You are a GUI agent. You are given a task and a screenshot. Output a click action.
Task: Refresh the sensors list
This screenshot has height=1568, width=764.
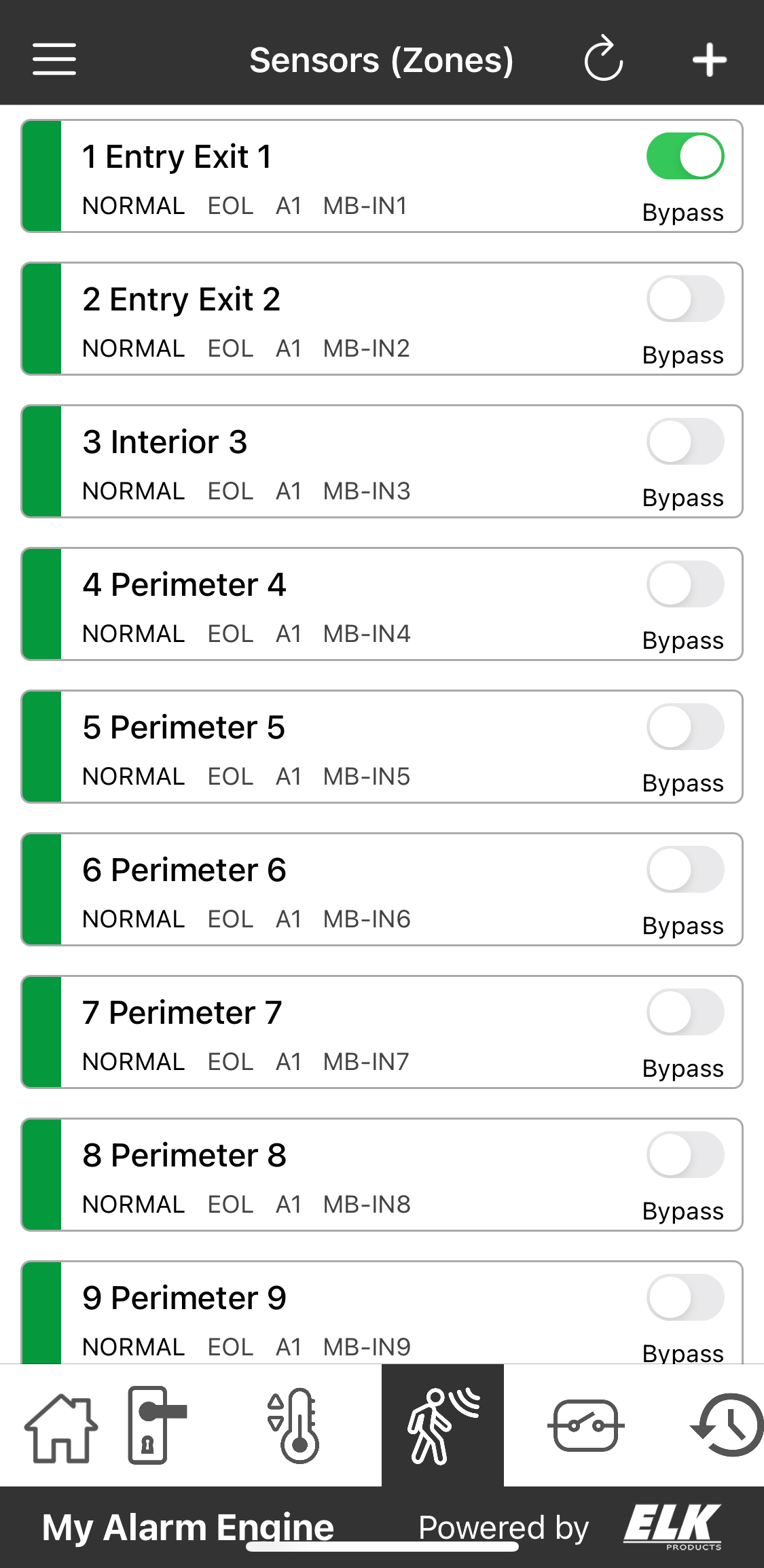tap(603, 59)
